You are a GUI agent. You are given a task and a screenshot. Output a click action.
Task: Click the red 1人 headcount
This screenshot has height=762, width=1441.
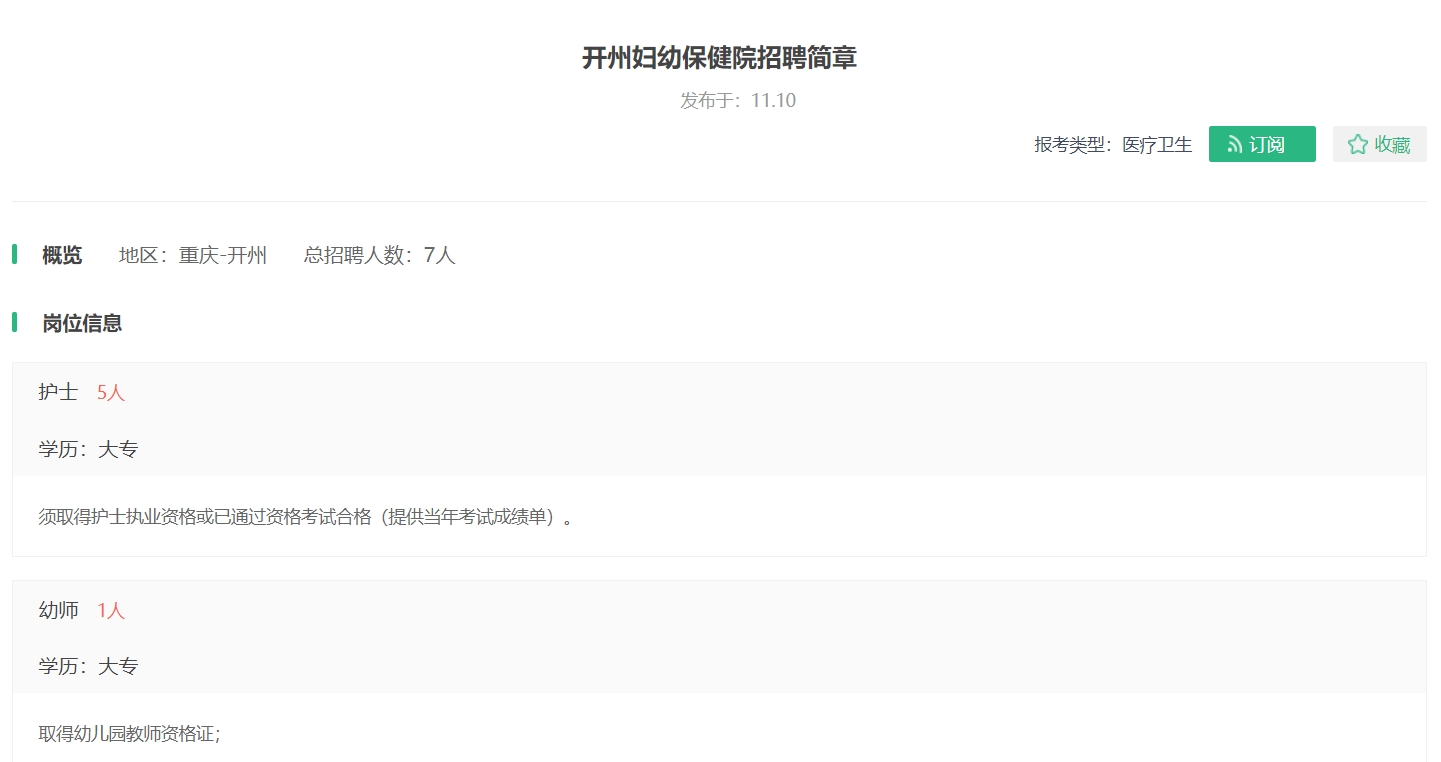(x=111, y=610)
